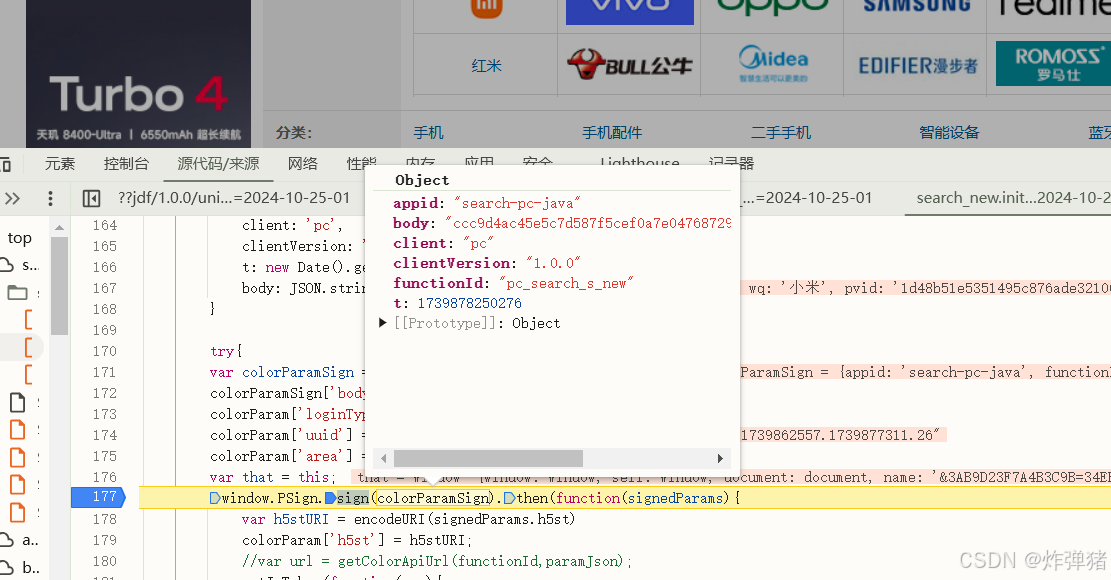The height and width of the screenshot is (580, 1111).
Task: Click the t timestamp value 1739878250276
Action: (469, 303)
